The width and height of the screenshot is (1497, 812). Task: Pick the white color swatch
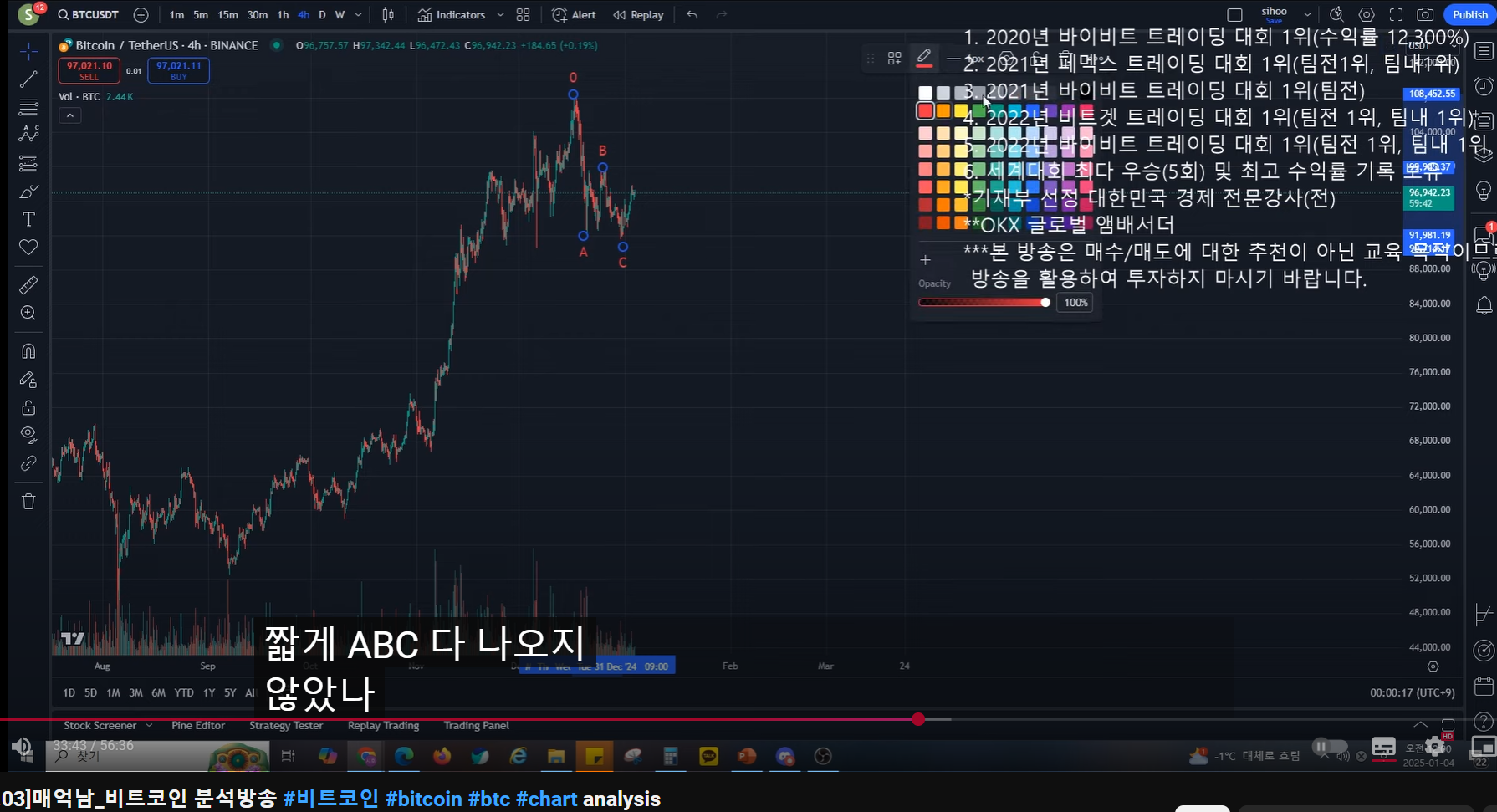(x=925, y=93)
